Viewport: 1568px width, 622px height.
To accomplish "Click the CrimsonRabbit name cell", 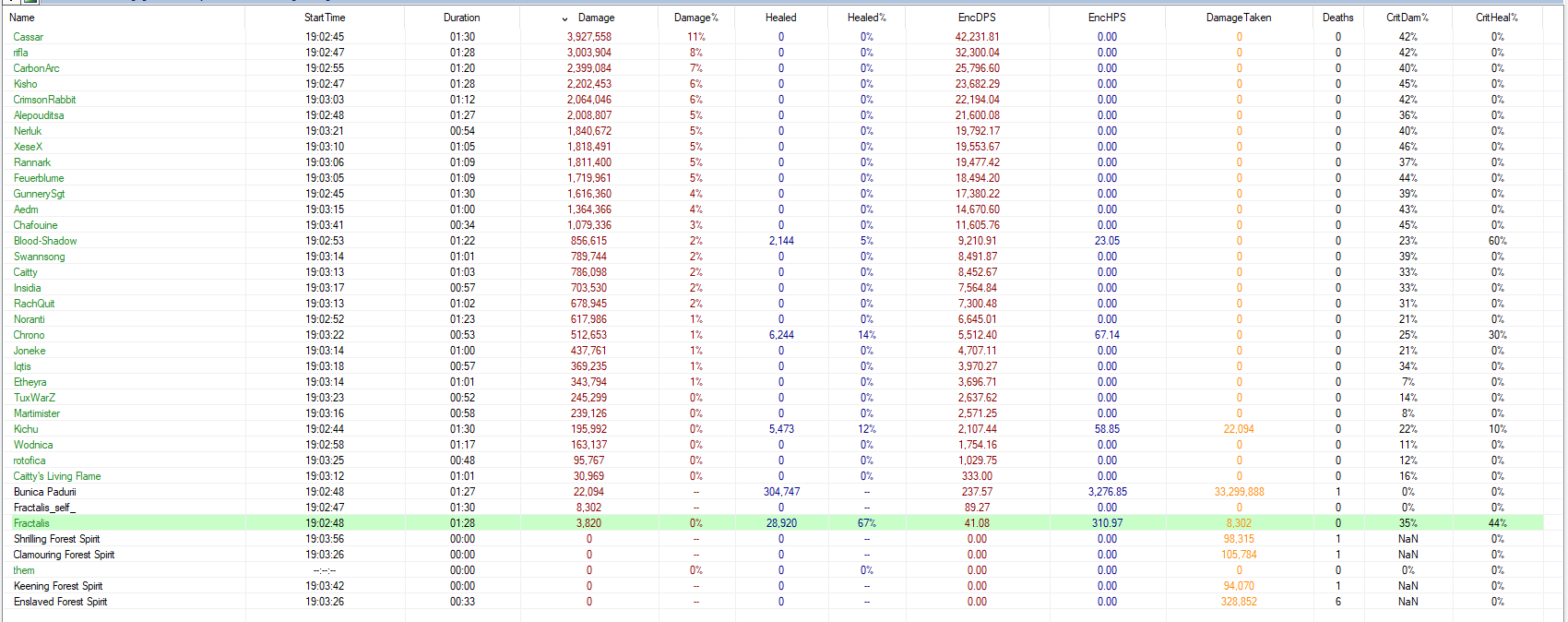I will [x=44, y=100].
